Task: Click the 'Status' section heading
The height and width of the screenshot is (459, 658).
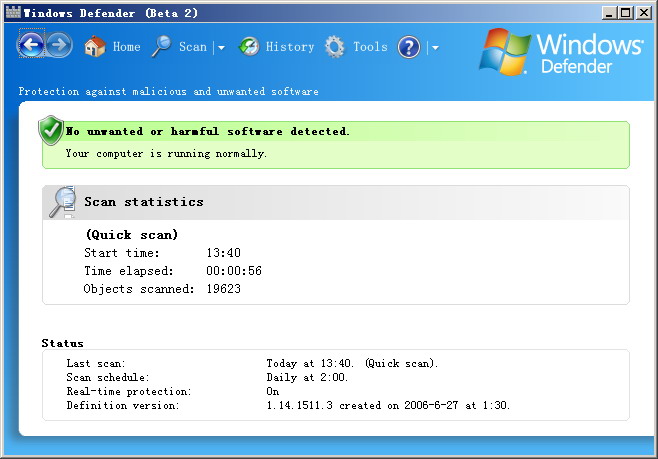Action: [63, 343]
